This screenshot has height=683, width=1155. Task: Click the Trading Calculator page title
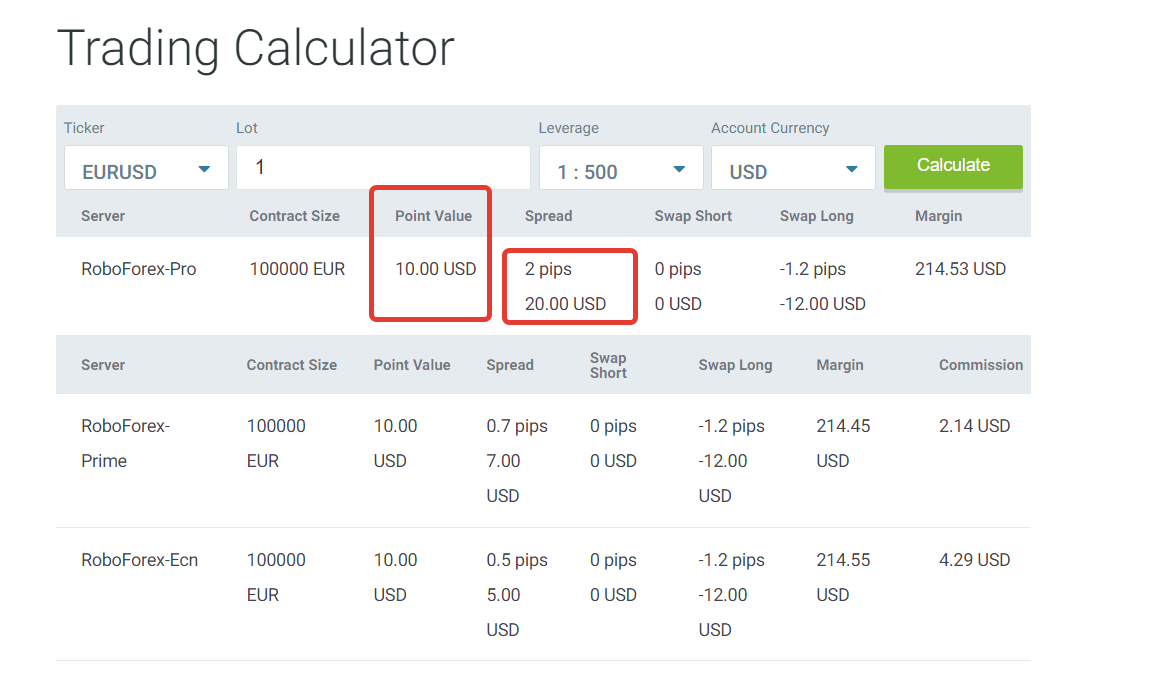click(x=256, y=49)
